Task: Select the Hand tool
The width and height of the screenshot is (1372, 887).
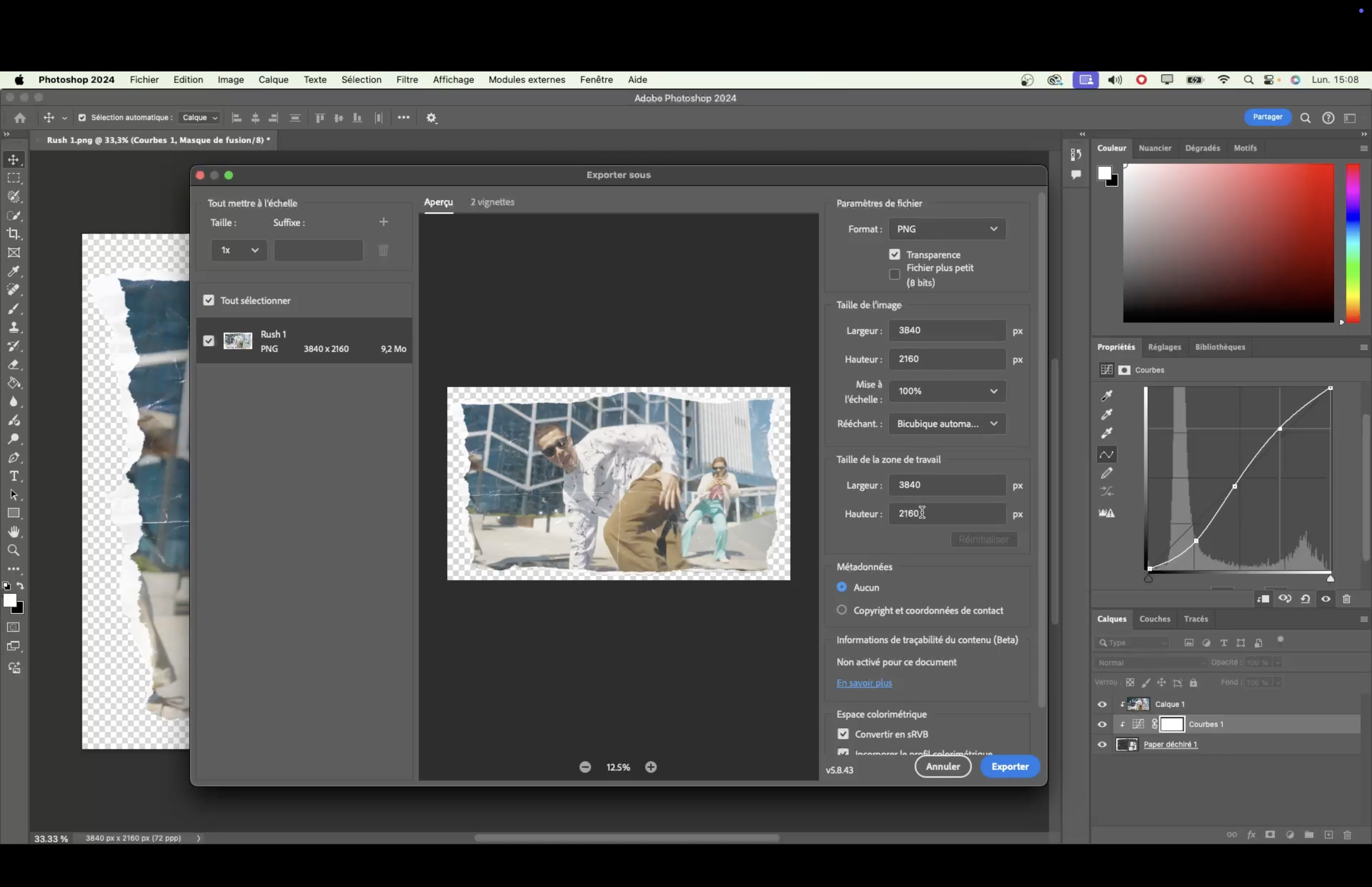Action: pos(14,532)
